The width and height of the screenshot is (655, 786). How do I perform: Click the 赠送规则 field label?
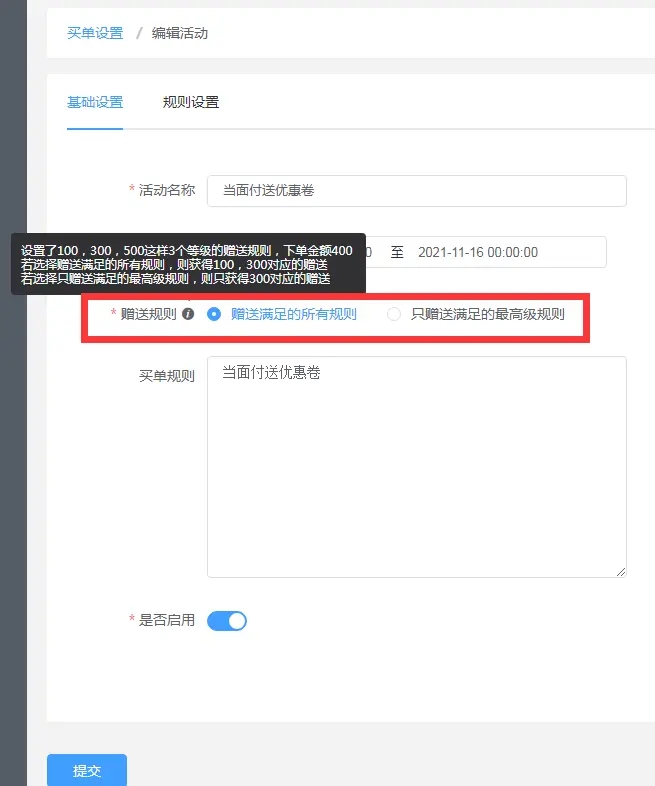[148, 314]
